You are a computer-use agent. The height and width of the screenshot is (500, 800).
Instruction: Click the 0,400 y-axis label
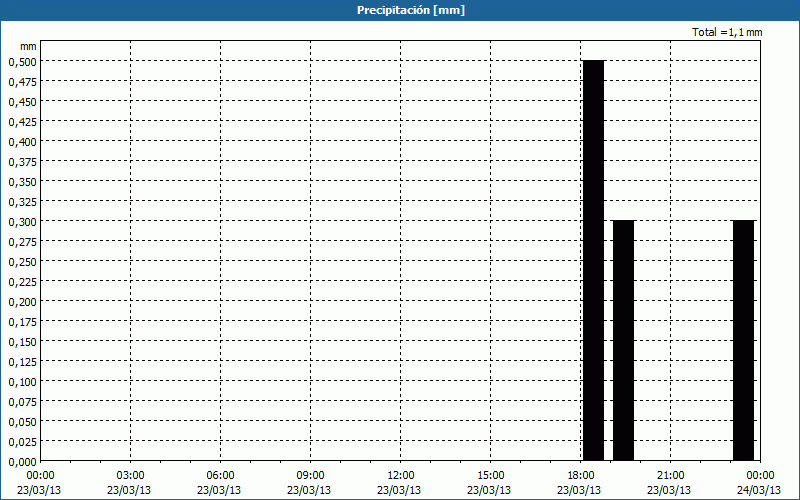pyautogui.click(x=22, y=141)
